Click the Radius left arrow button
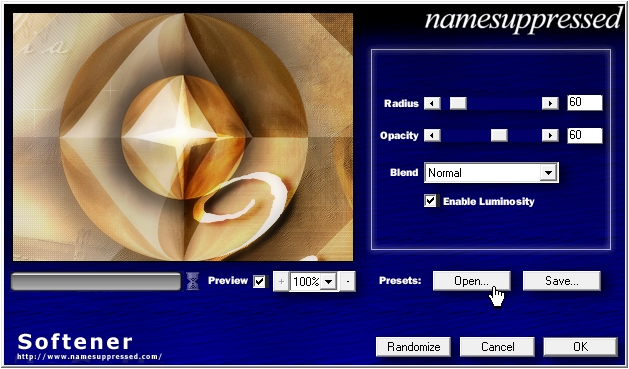 [x=432, y=103]
